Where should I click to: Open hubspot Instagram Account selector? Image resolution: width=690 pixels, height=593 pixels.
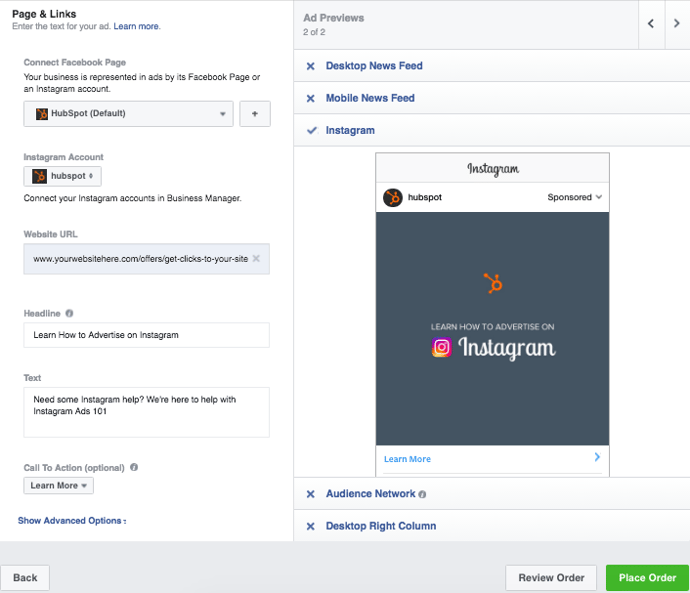[x=62, y=176]
